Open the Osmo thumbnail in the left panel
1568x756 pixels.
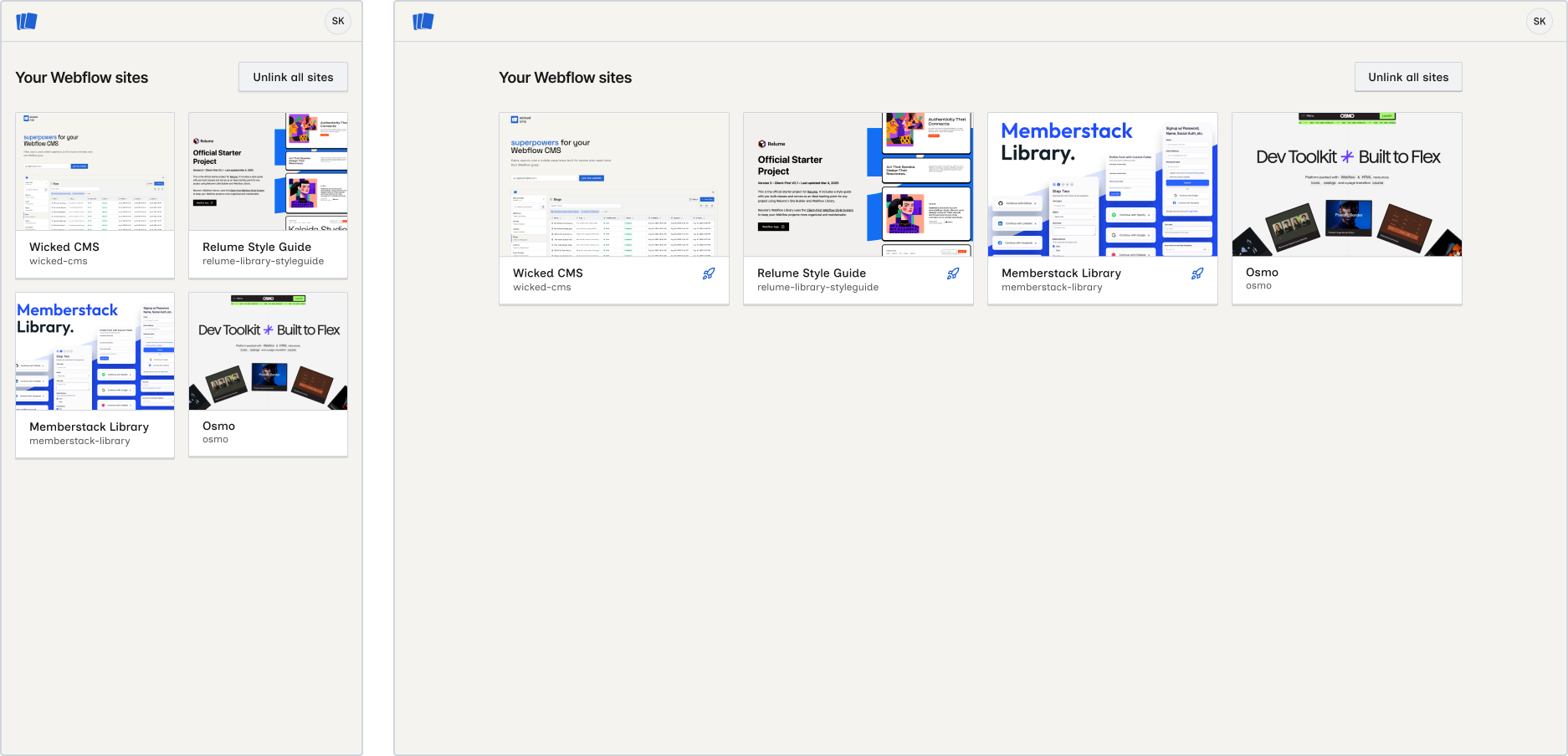(x=269, y=351)
